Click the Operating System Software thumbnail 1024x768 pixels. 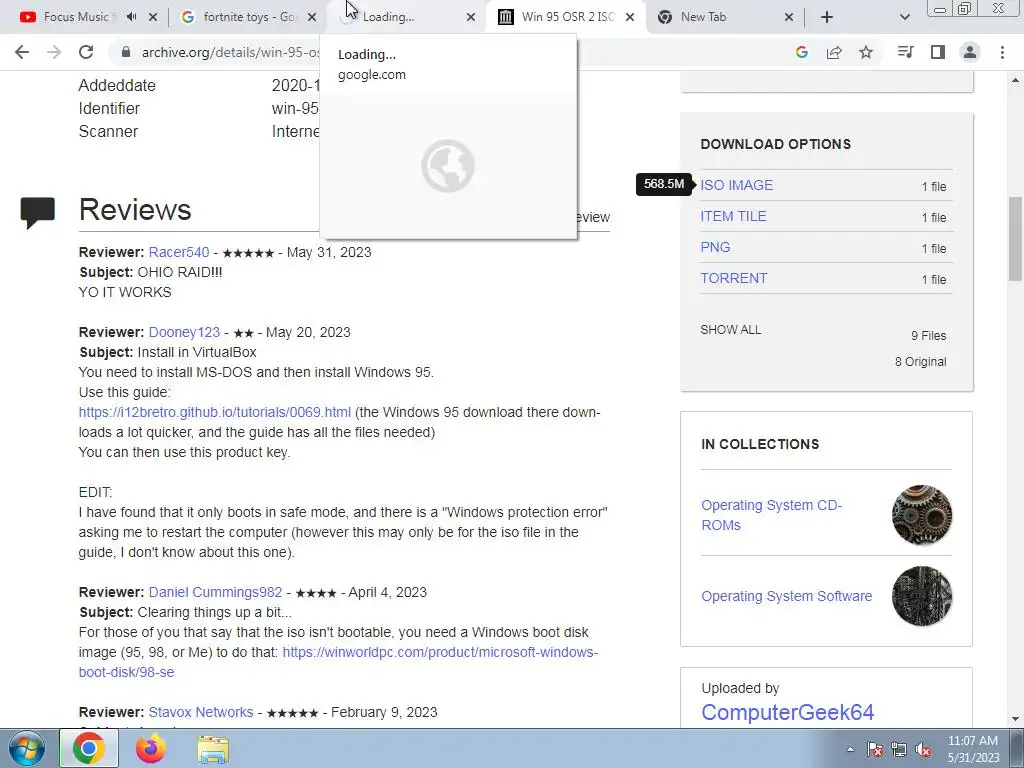tap(921, 596)
